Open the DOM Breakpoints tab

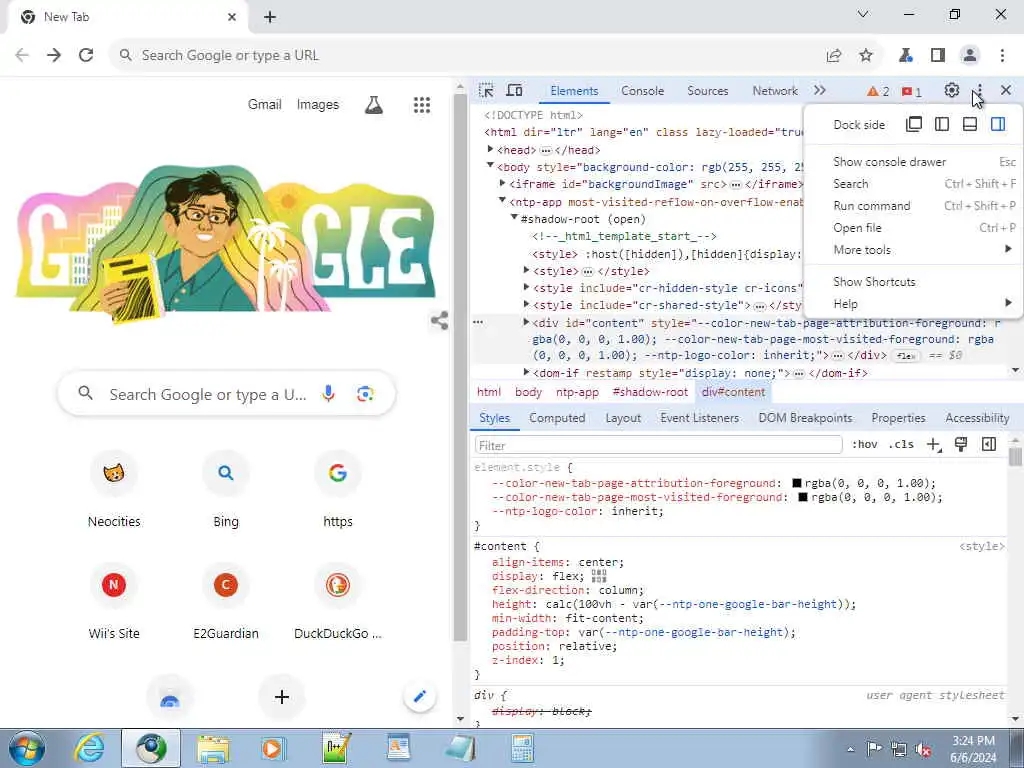[x=805, y=418]
